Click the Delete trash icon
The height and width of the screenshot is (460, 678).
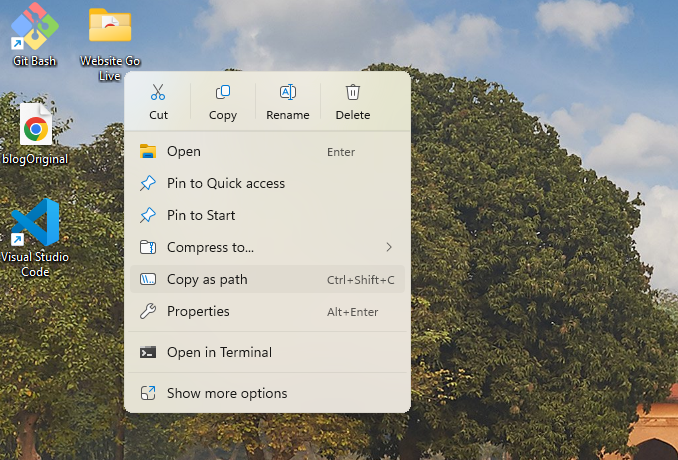(x=352, y=93)
